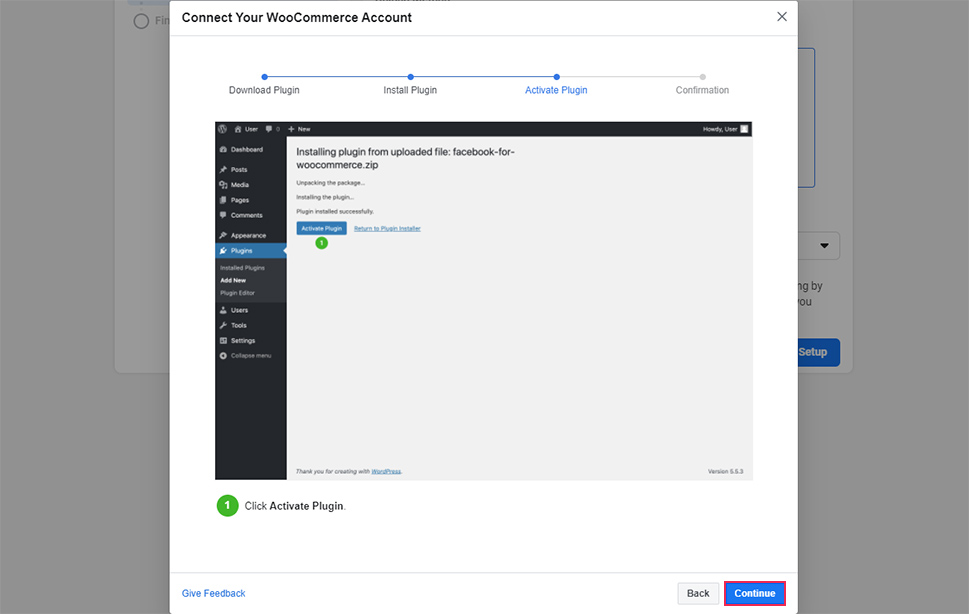Click the Unpacking the package text
This screenshot has width=969, height=614.
pos(331,183)
